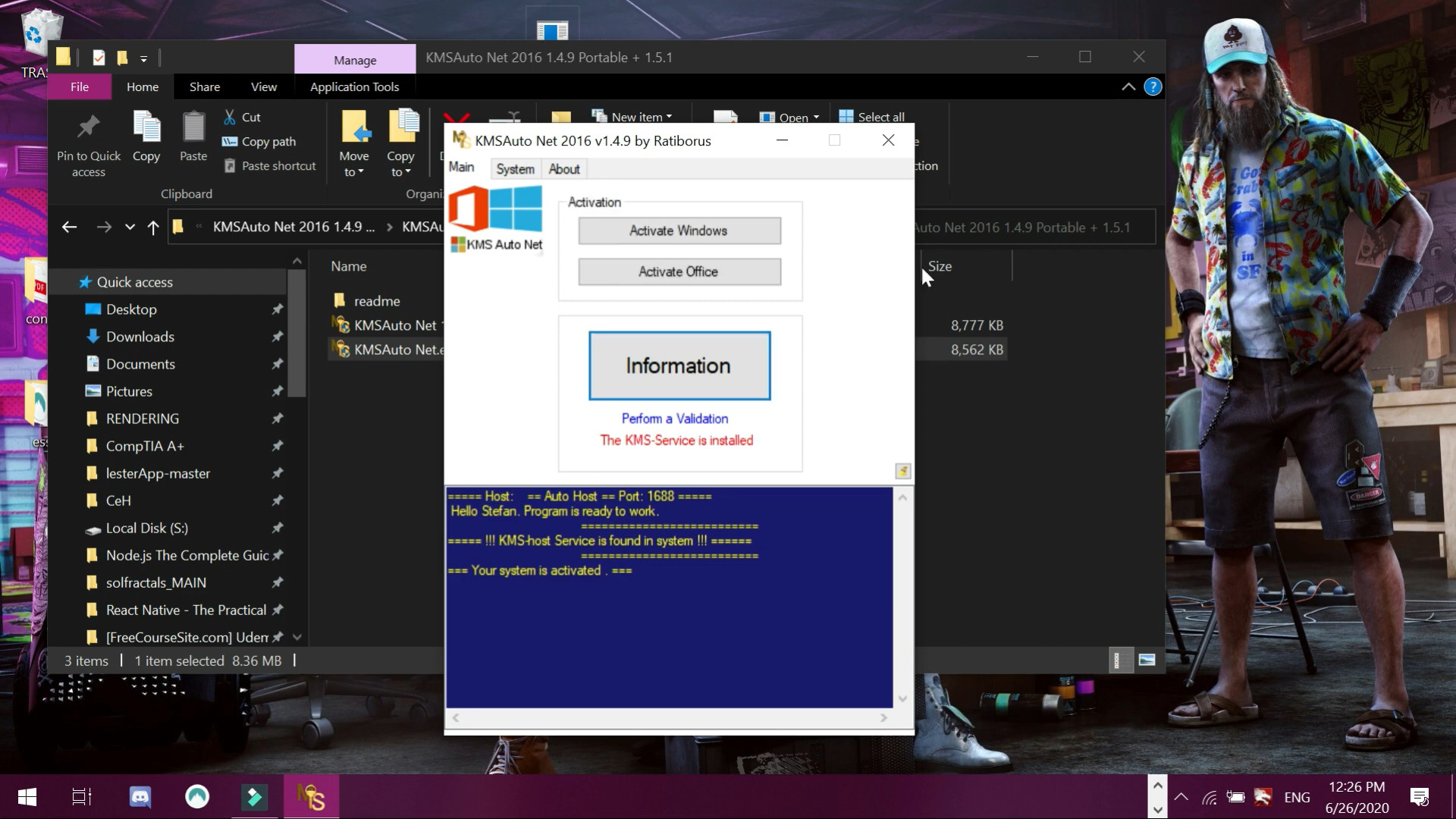Open Task View on the taskbar
Viewport: 1456px width, 819px height.
pyautogui.click(x=82, y=797)
